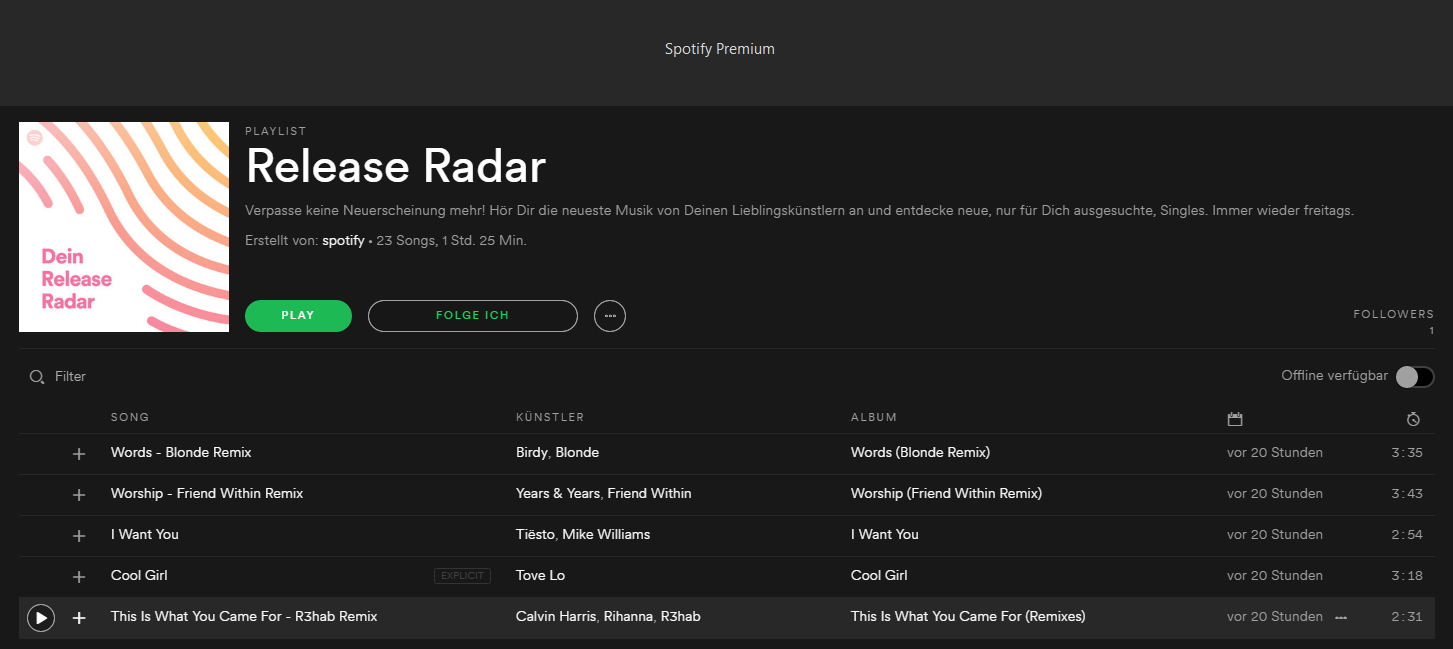Image resolution: width=1453 pixels, height=649 pixels.
Task: Open R3hab artist page
Action: point(679,617)
